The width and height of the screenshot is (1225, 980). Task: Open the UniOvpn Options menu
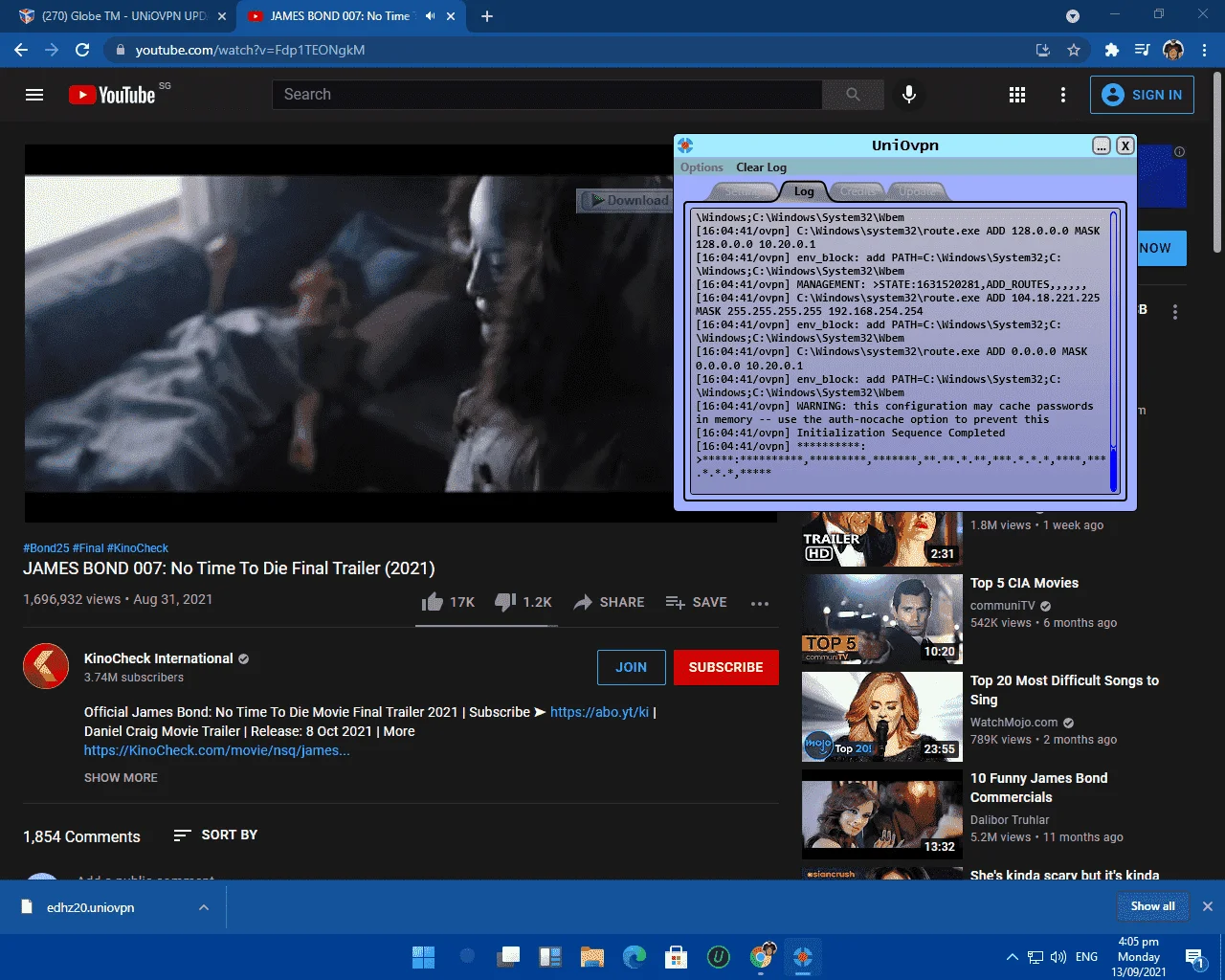702,167
